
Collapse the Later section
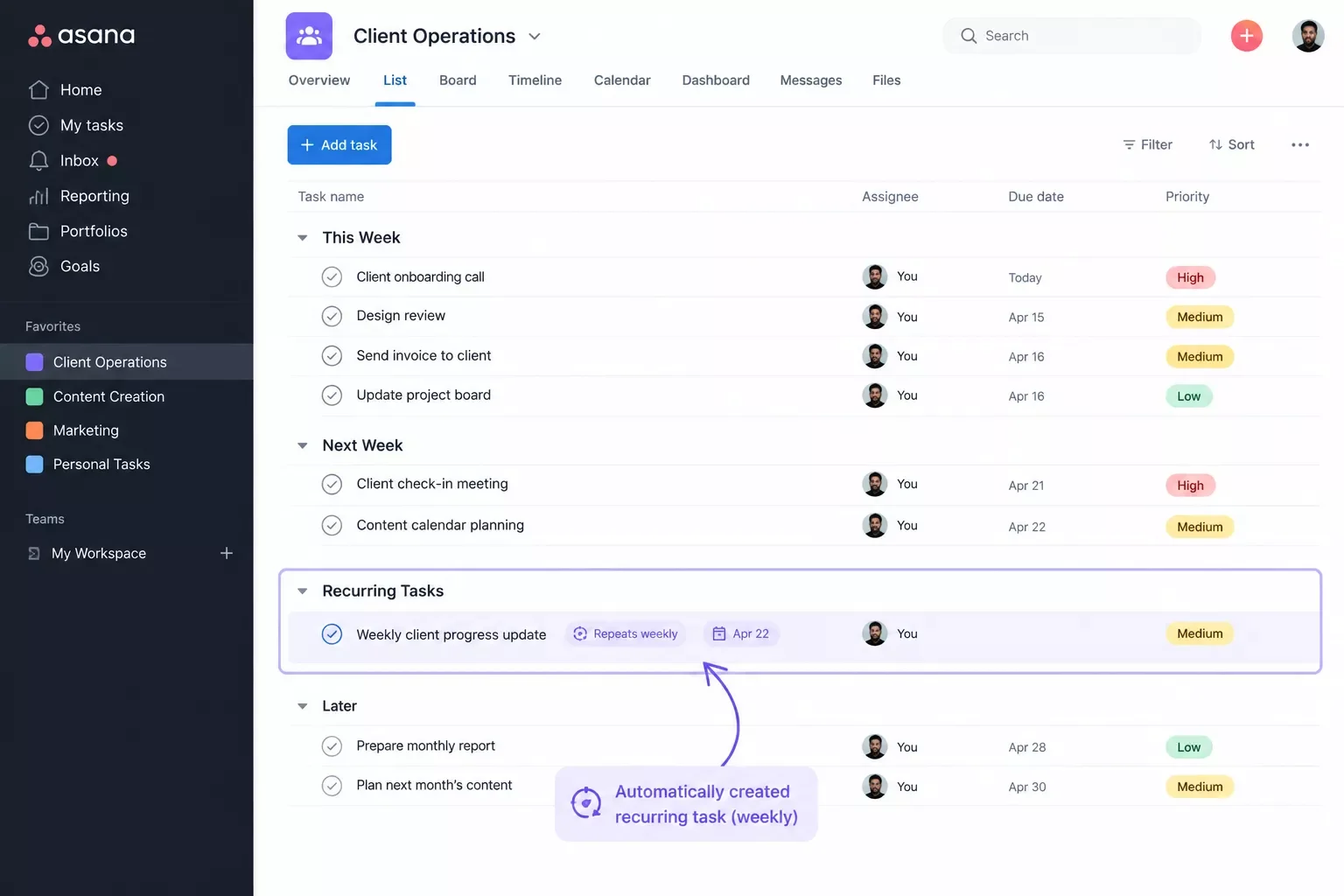click(x=303, y=706)
